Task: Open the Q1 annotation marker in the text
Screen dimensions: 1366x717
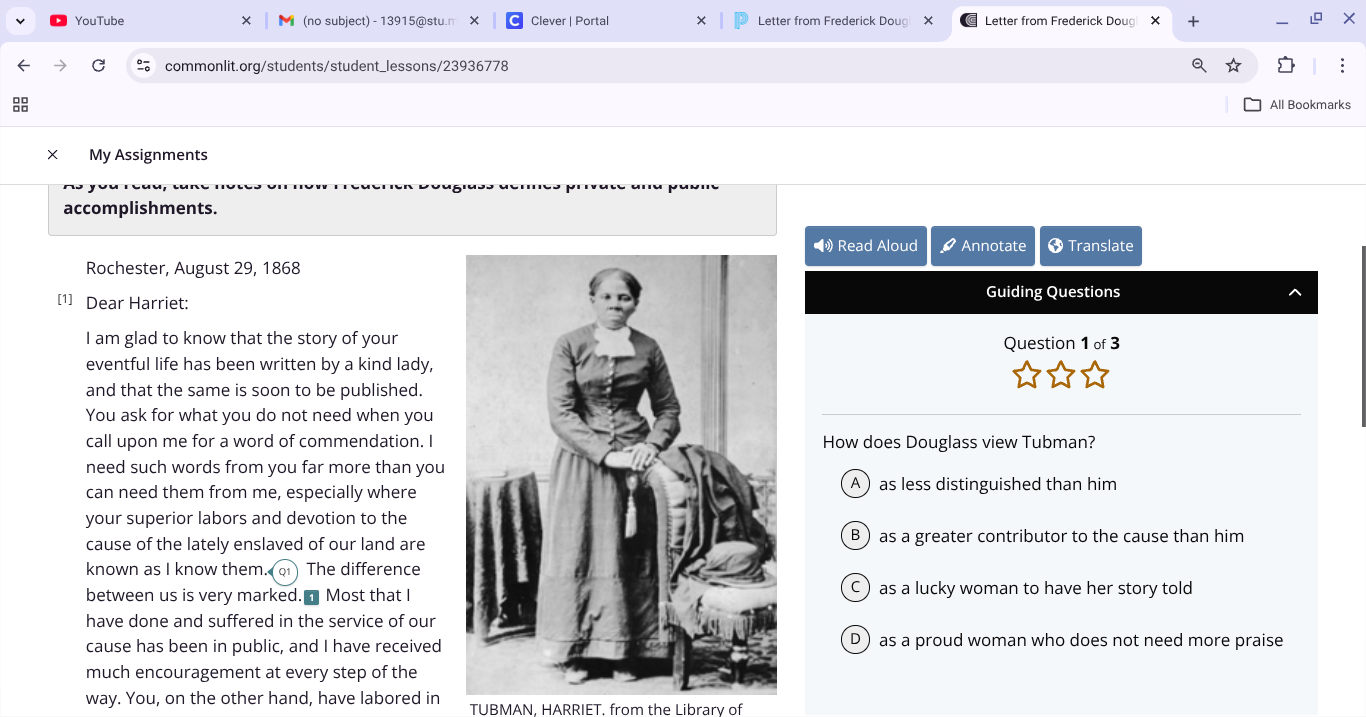Action: pos(284,572)
